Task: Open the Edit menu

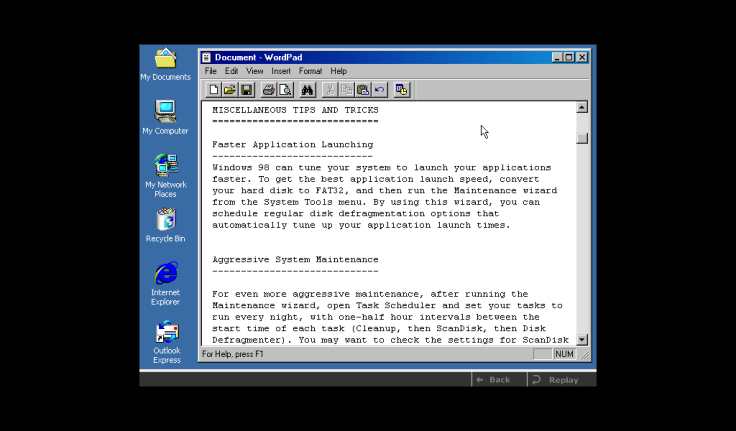Action: point(231,71)
